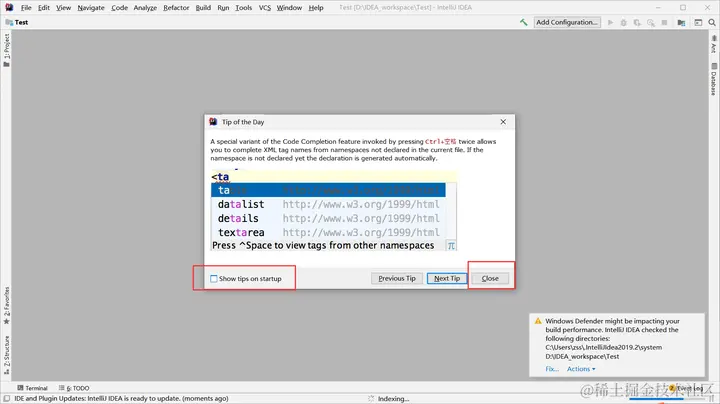Image resolution: width=720 pixels, height=404 pixels.
Task: Open the Ant tool window tab
Action: point(714,45)
